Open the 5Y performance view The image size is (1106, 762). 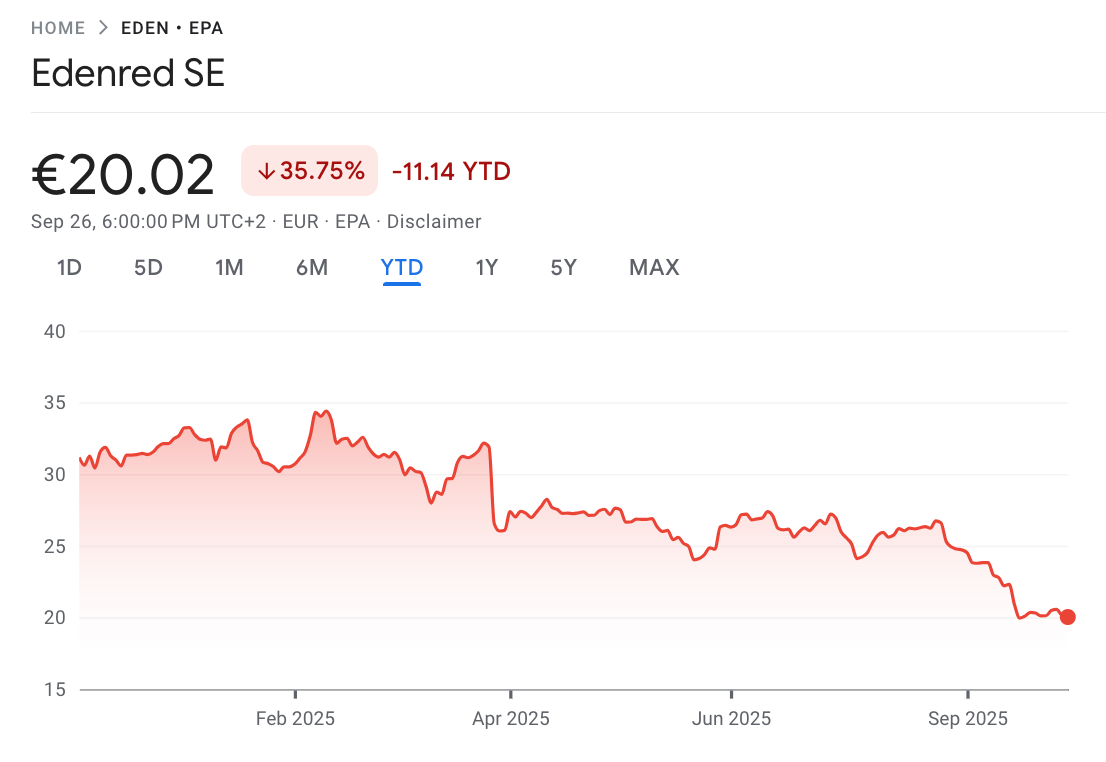point(562,267)
